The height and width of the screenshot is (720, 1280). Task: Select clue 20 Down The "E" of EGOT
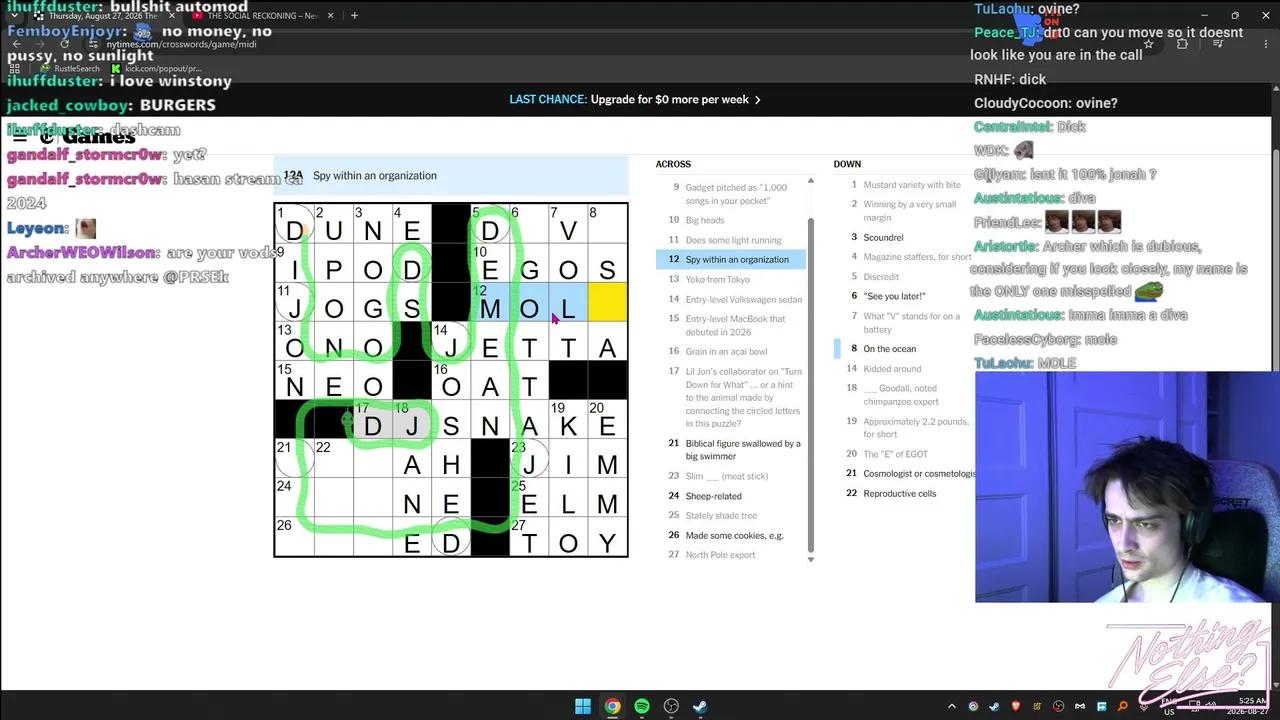click(904, 454)
